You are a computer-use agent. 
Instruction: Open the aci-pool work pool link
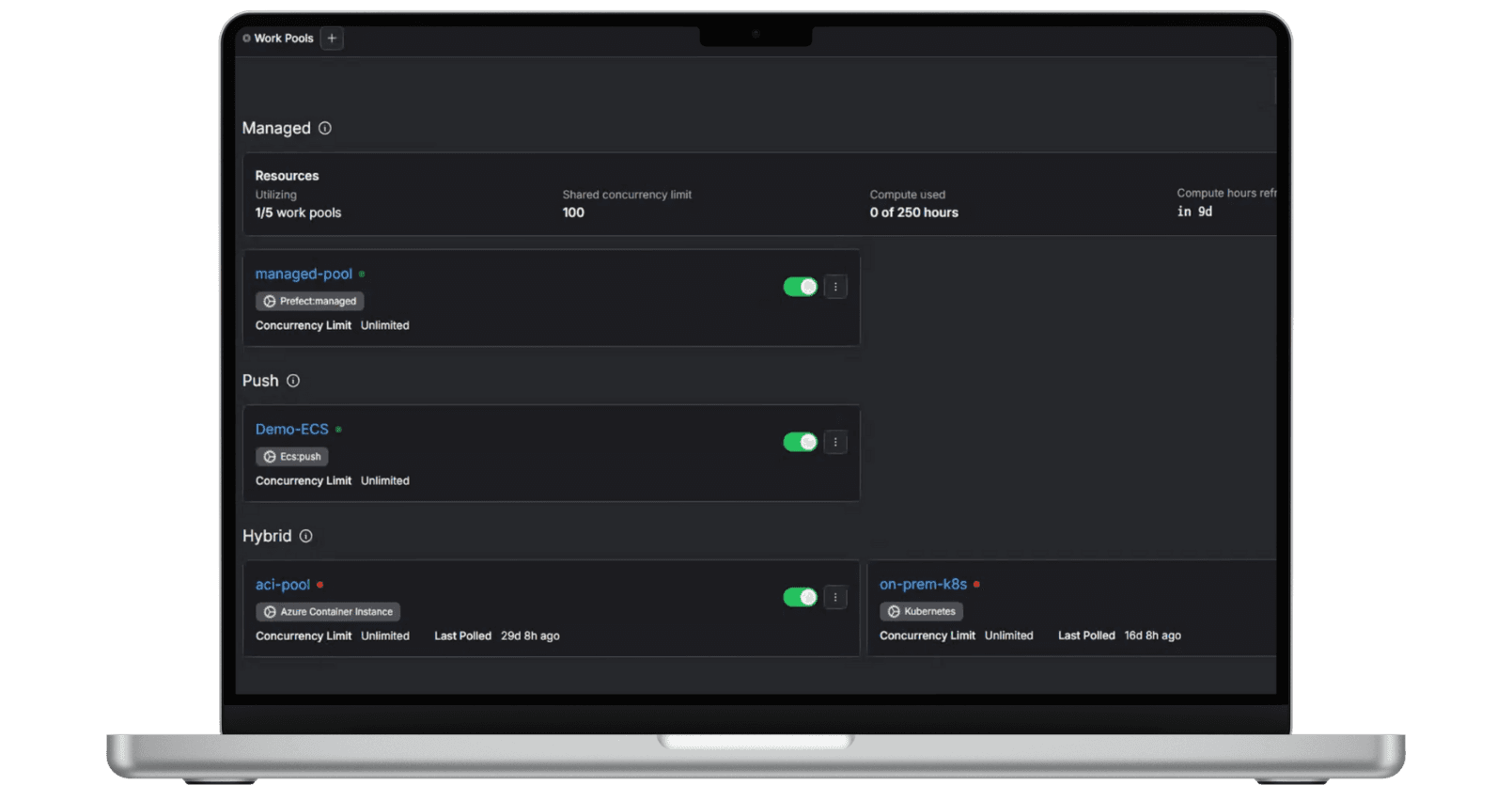pyautogui.click(x=283, y=585)
